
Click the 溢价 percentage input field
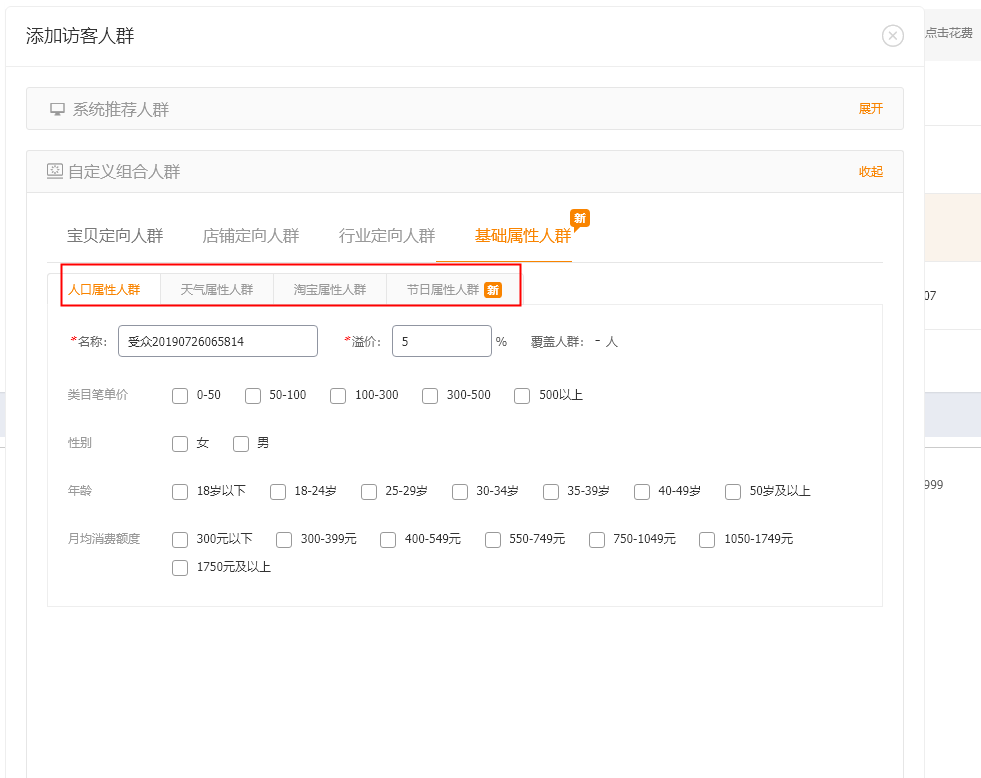coord(441,341)
